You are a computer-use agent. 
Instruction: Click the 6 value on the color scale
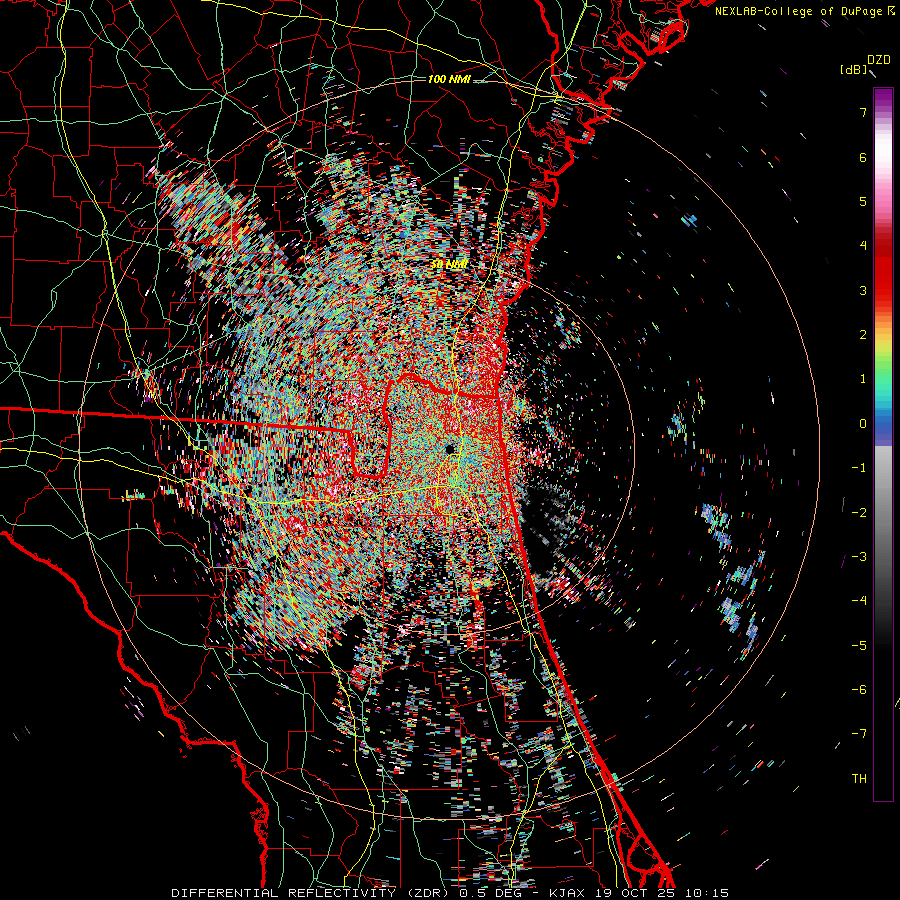863,157
